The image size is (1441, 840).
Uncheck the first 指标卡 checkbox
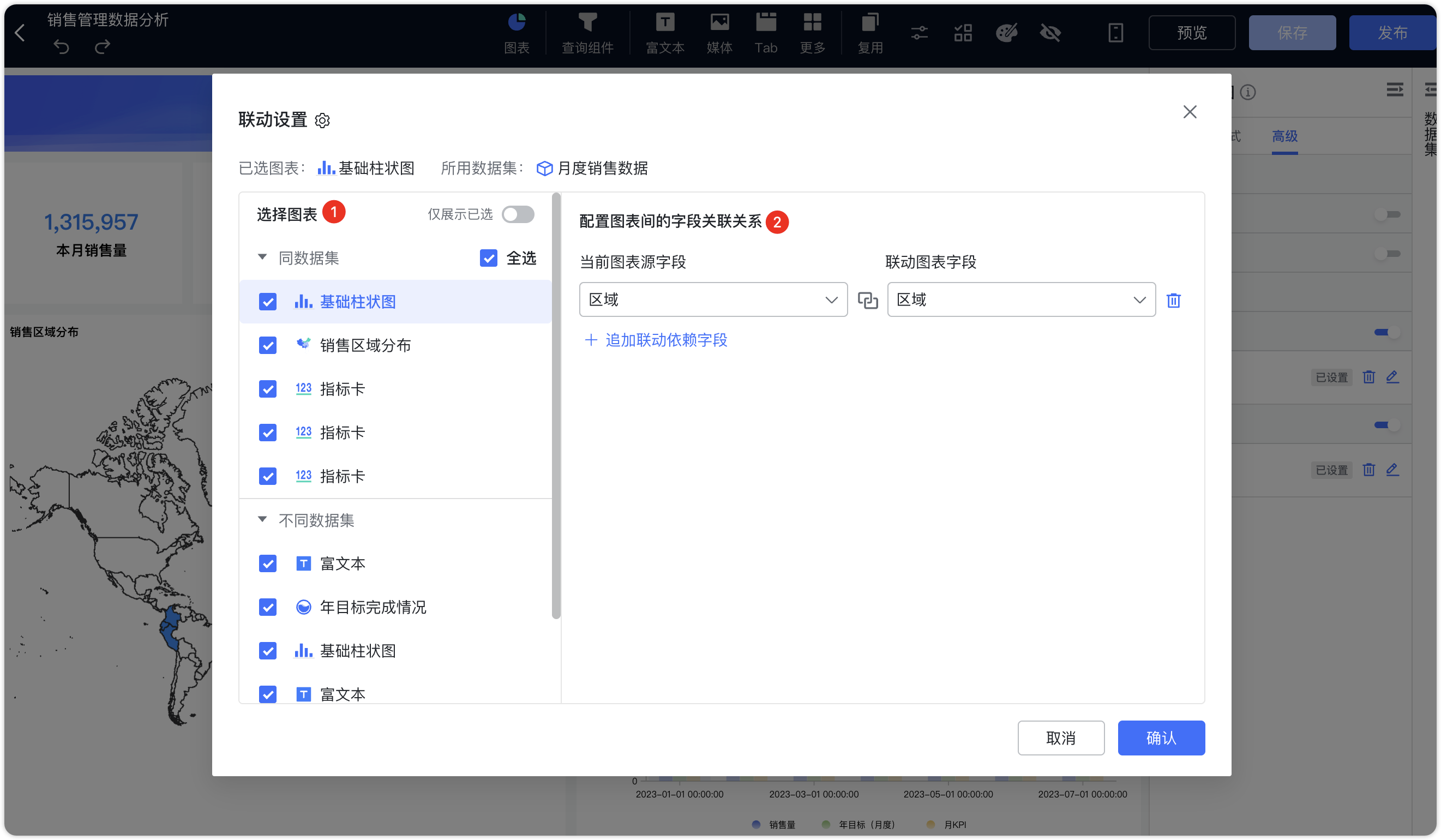(x=267, y=389)
